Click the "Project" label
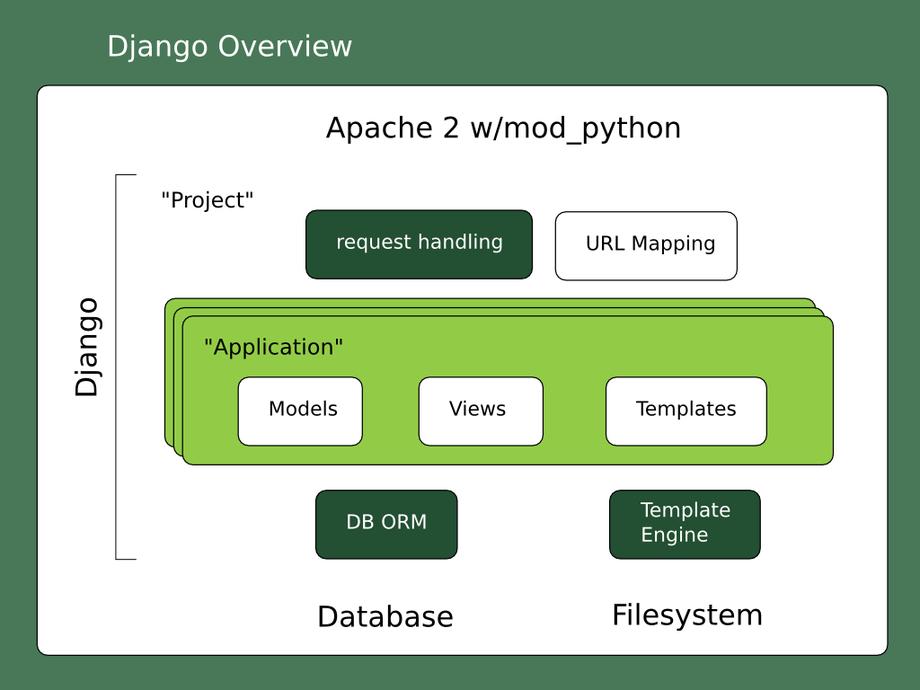Screen dimensions: 920x690 click(x=207, y=201)
